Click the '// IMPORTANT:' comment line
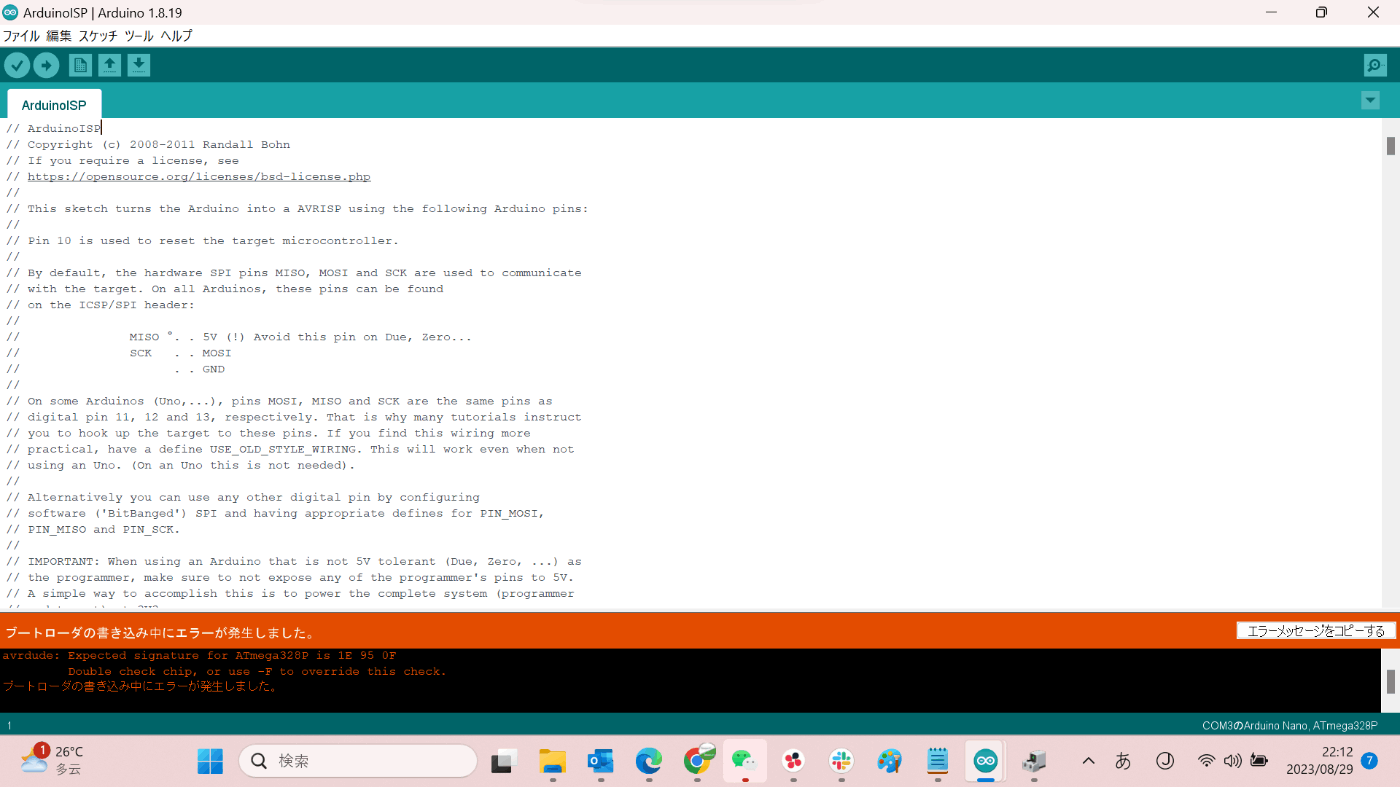The image size is (1400, 787). click(x=293, y=561)
